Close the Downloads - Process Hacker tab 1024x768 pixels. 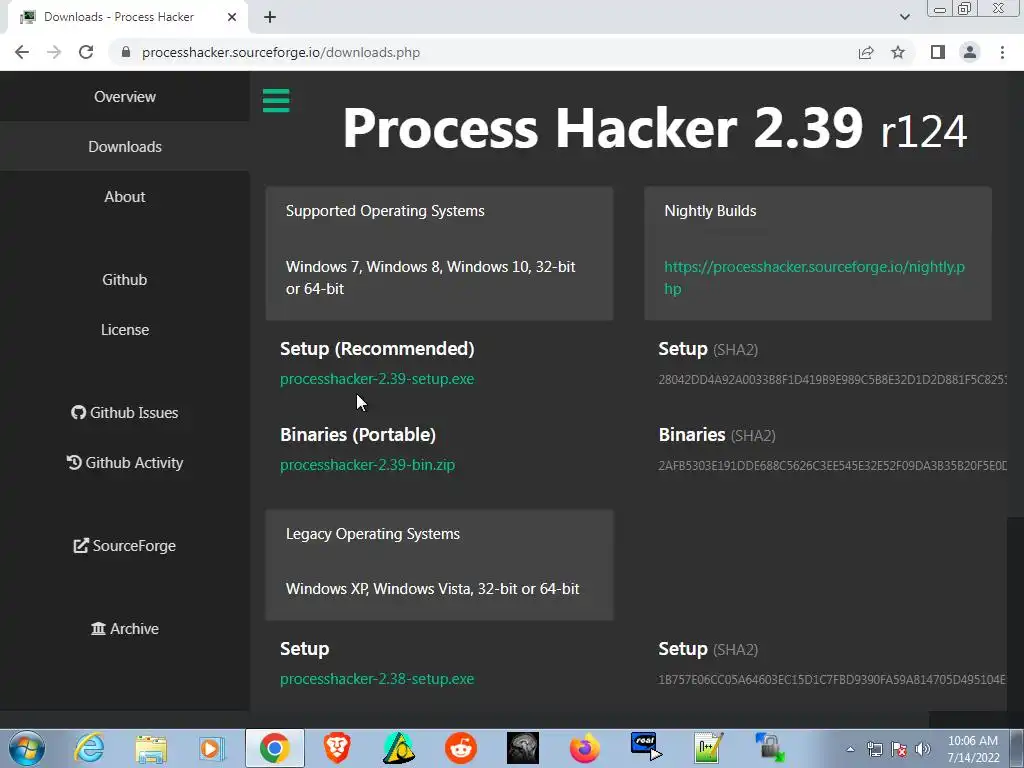coord(231,17)
